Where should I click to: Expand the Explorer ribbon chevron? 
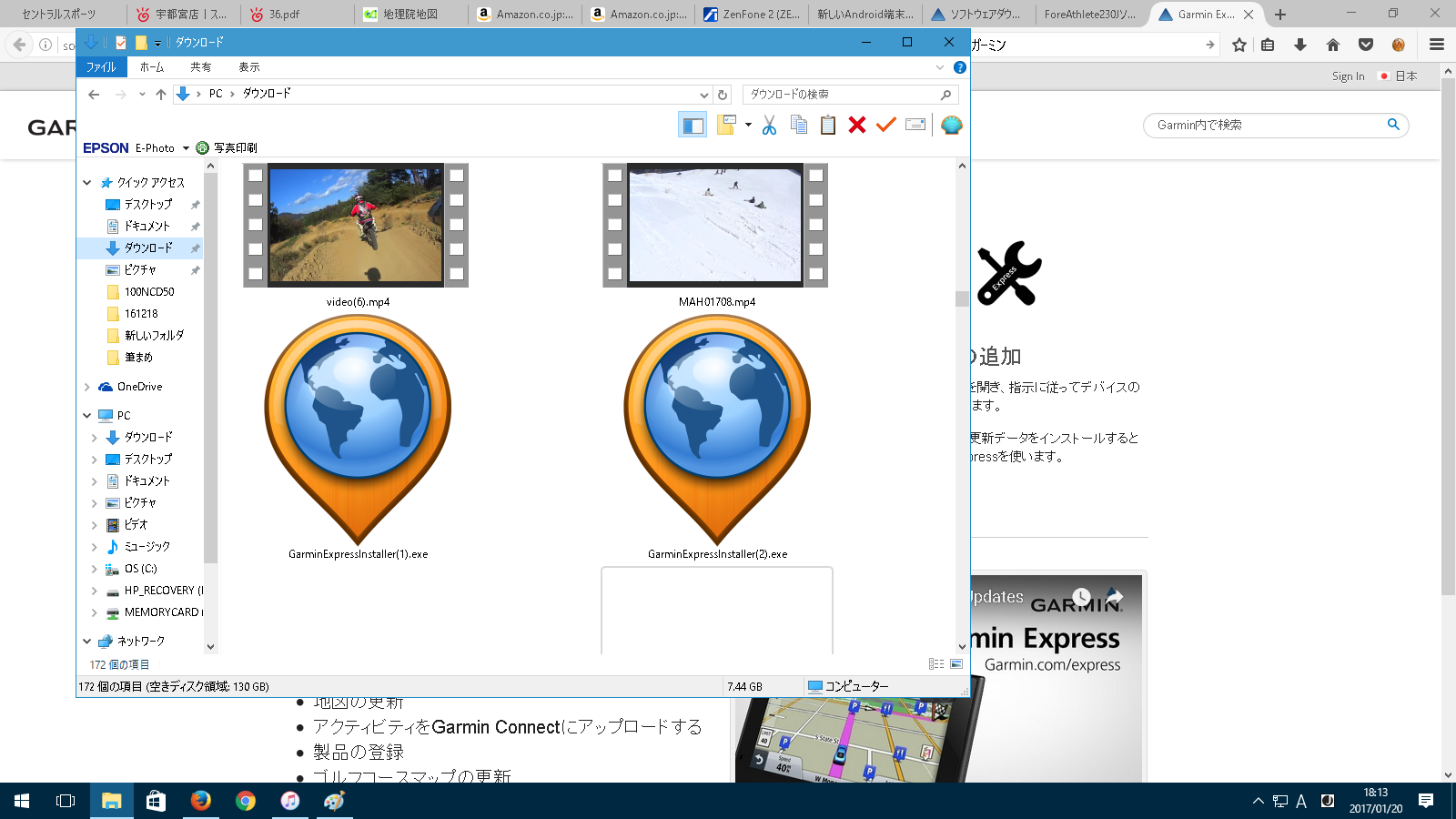click(940, 67)
